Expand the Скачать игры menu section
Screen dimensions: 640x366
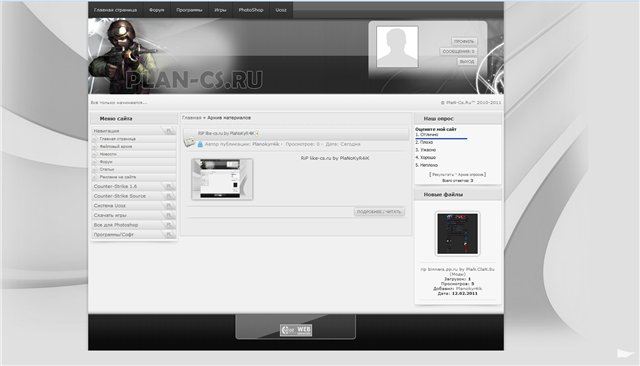(134, 215)
